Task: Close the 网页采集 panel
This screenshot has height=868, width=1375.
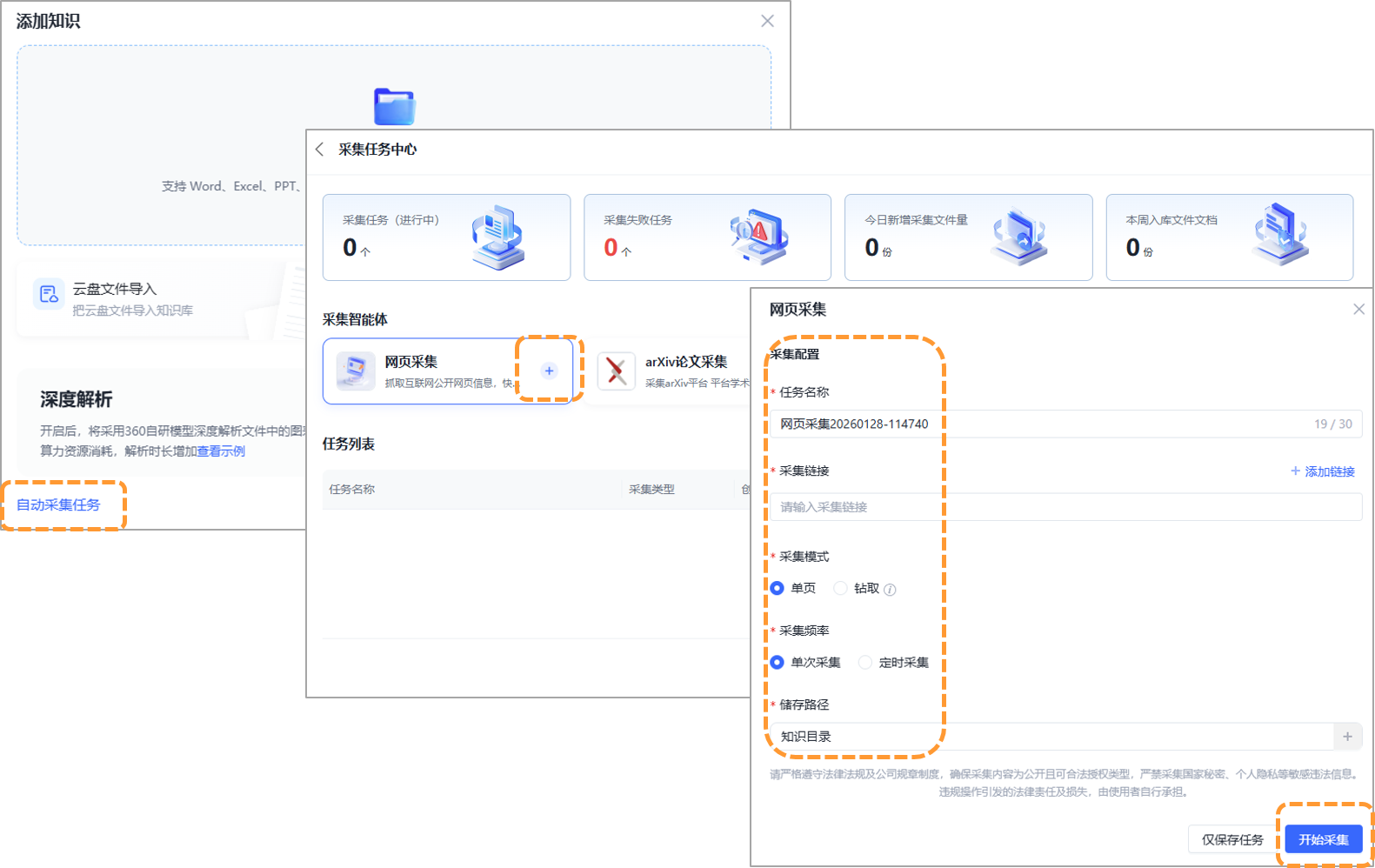Action: coord(1358,310)
